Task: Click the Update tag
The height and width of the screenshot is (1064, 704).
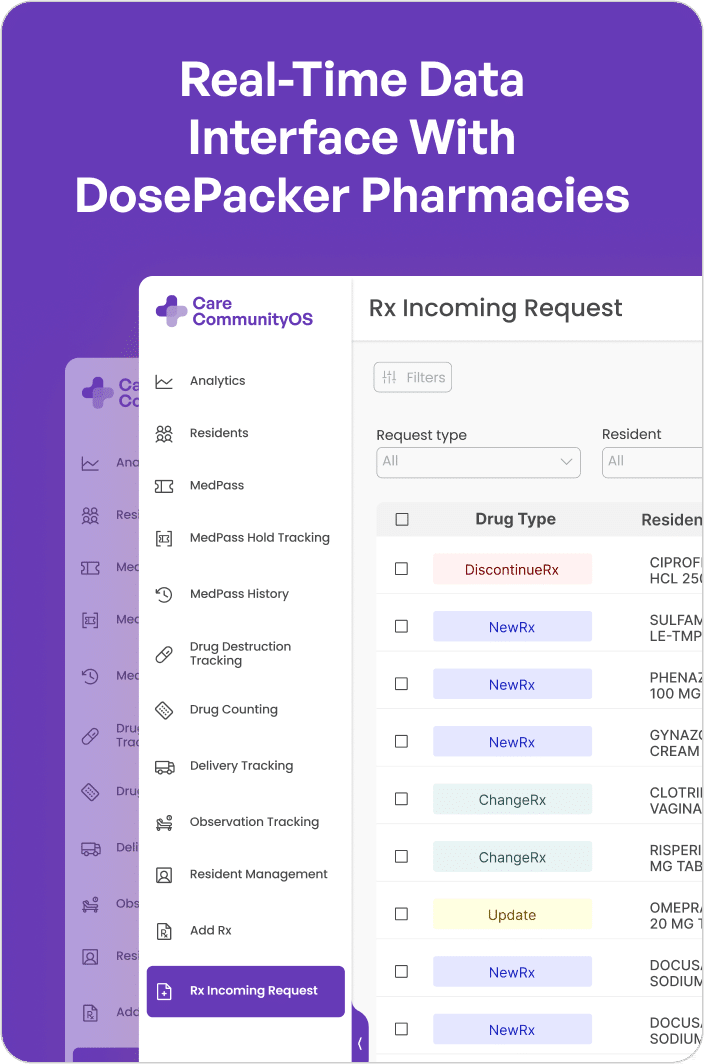Action: 513,915
